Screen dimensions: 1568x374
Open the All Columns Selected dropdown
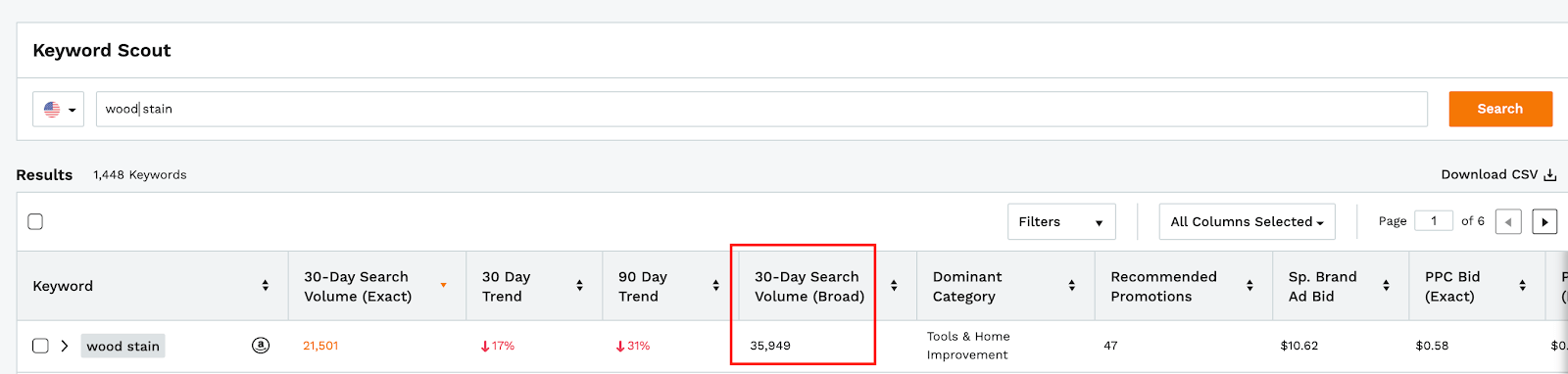tap(1247, 221)
